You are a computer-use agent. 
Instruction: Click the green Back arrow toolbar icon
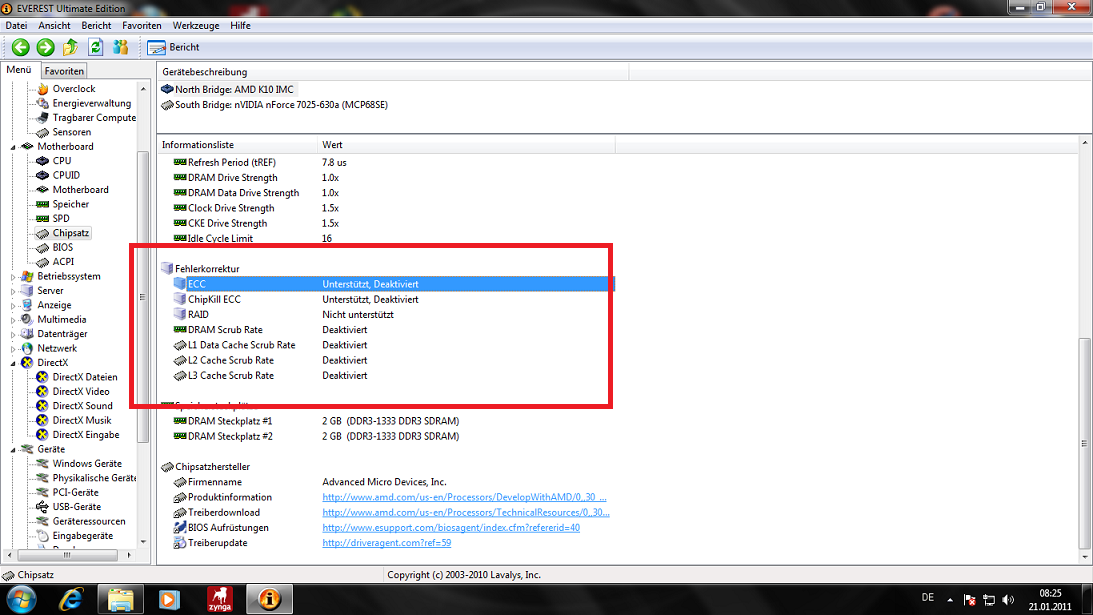click(x=20, y=47)
